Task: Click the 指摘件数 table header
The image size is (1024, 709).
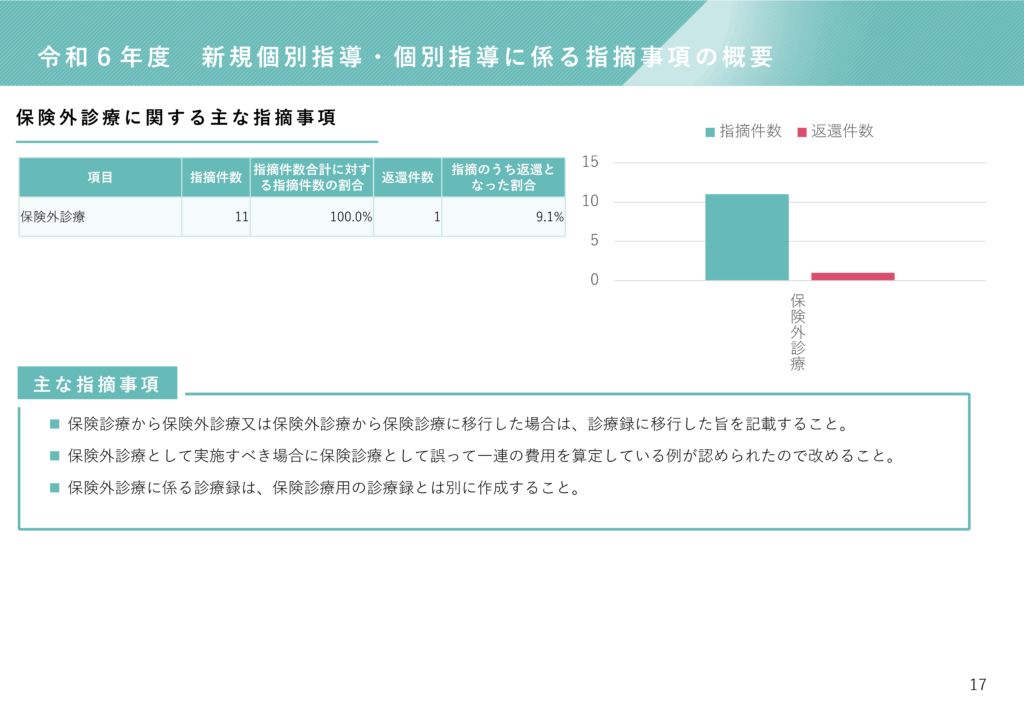Action: [216, 178]
